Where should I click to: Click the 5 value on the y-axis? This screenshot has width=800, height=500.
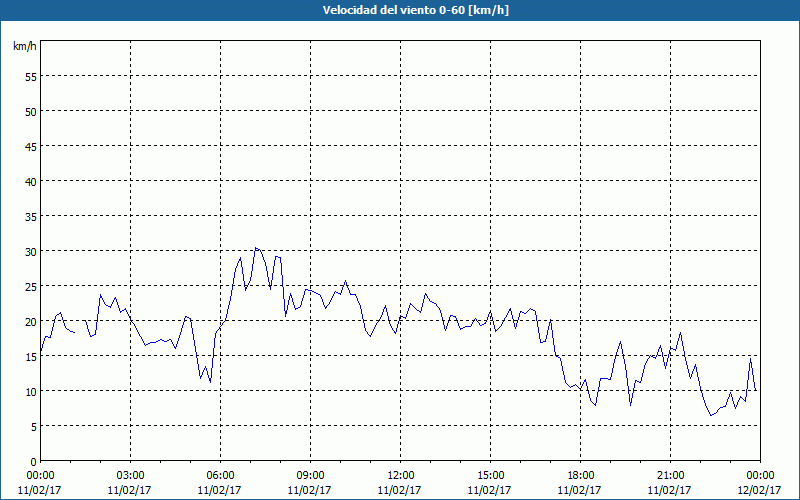click(x=34, y=427)
